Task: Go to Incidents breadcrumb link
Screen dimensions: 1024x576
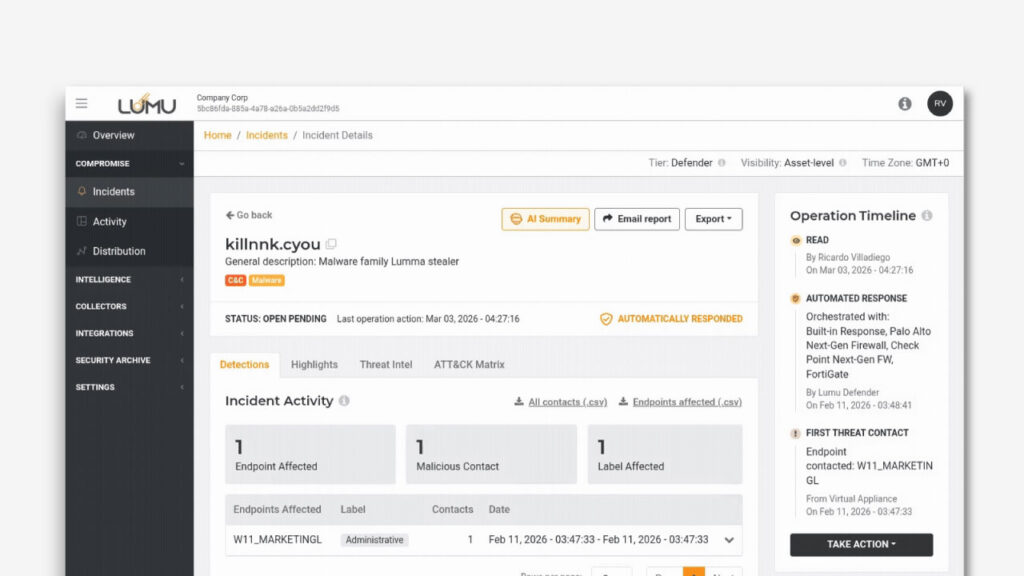Action: point(266,135)
